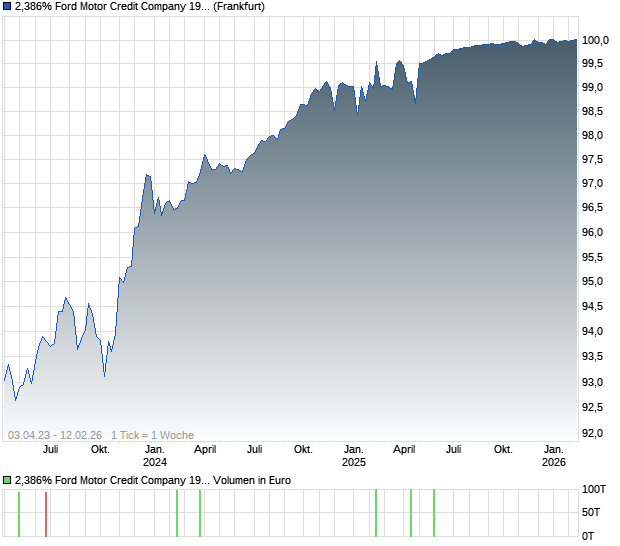Viewport: 620px width, 546px height.
Task: Click the date range '03.04.23 - 12.02.26'
Action: click(x=55, y=435)
